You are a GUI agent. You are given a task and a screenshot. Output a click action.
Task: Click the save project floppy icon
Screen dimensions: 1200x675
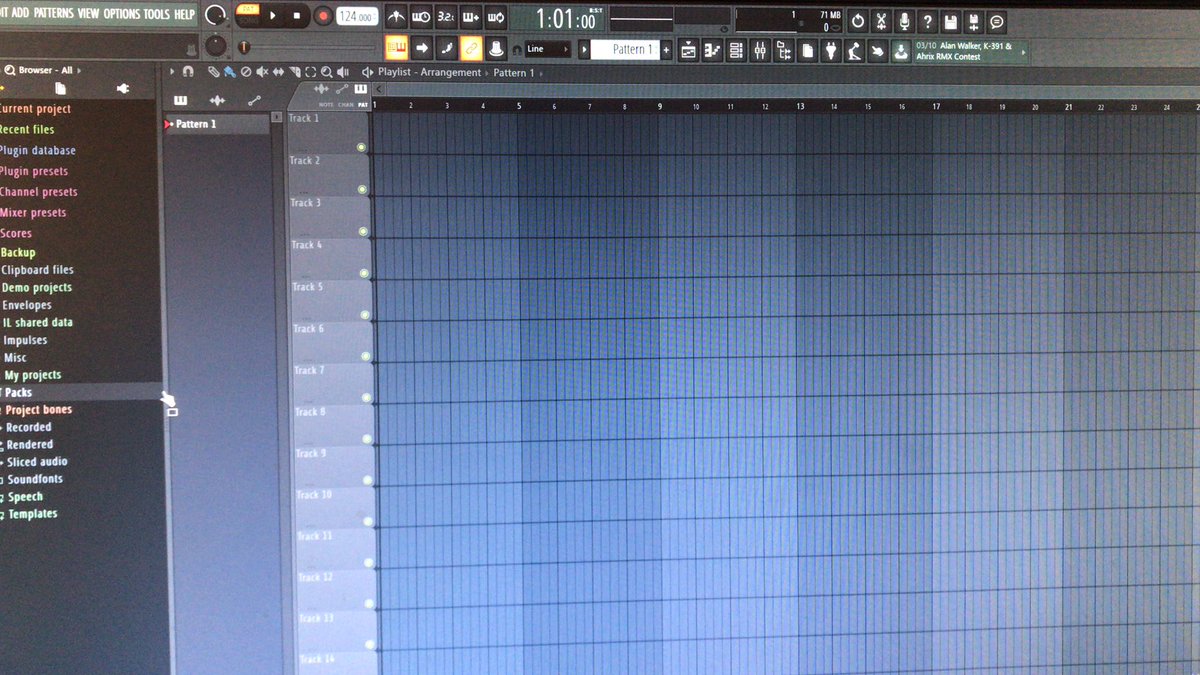point(951,21)
